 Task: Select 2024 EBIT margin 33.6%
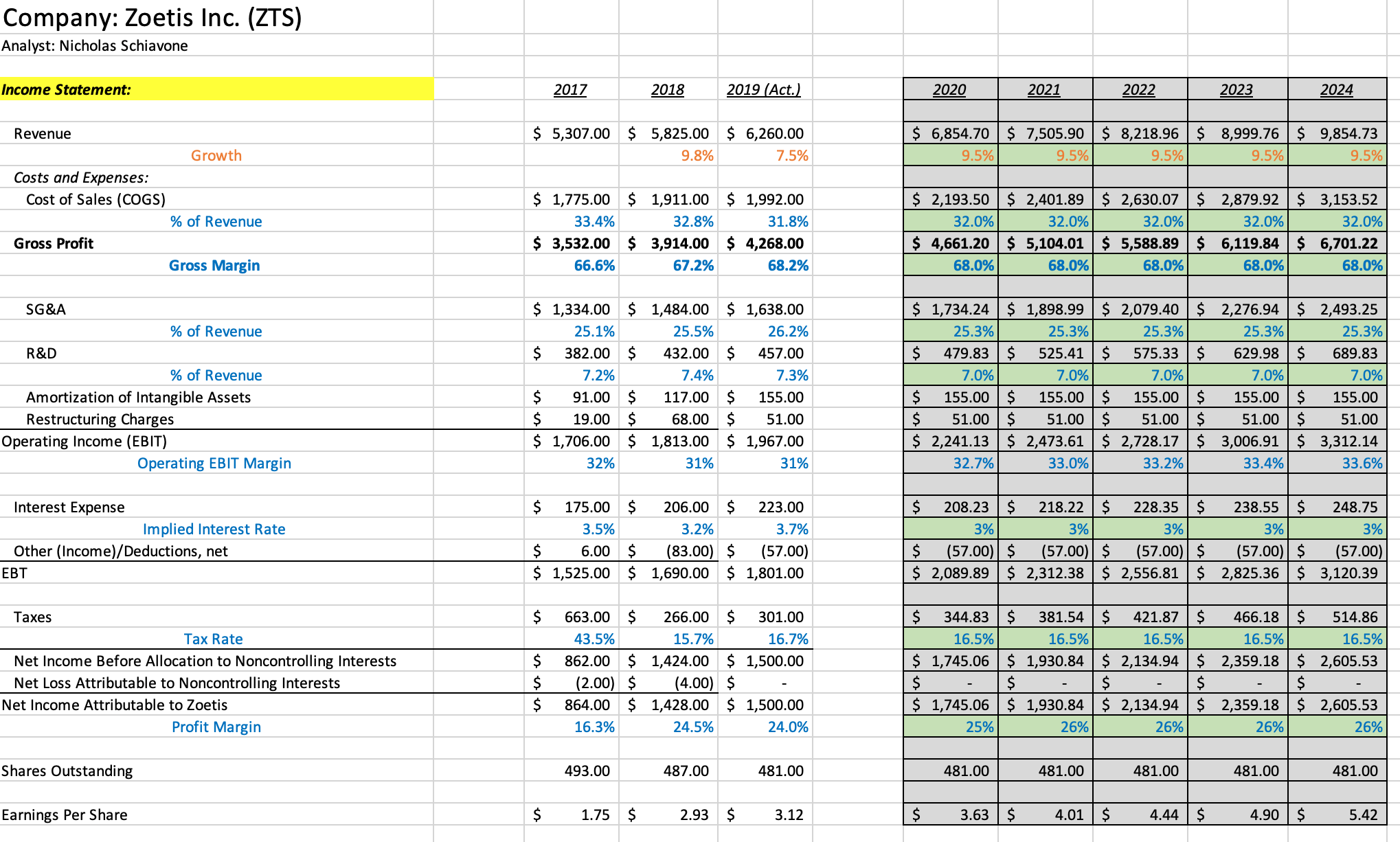pos(1362,464)
